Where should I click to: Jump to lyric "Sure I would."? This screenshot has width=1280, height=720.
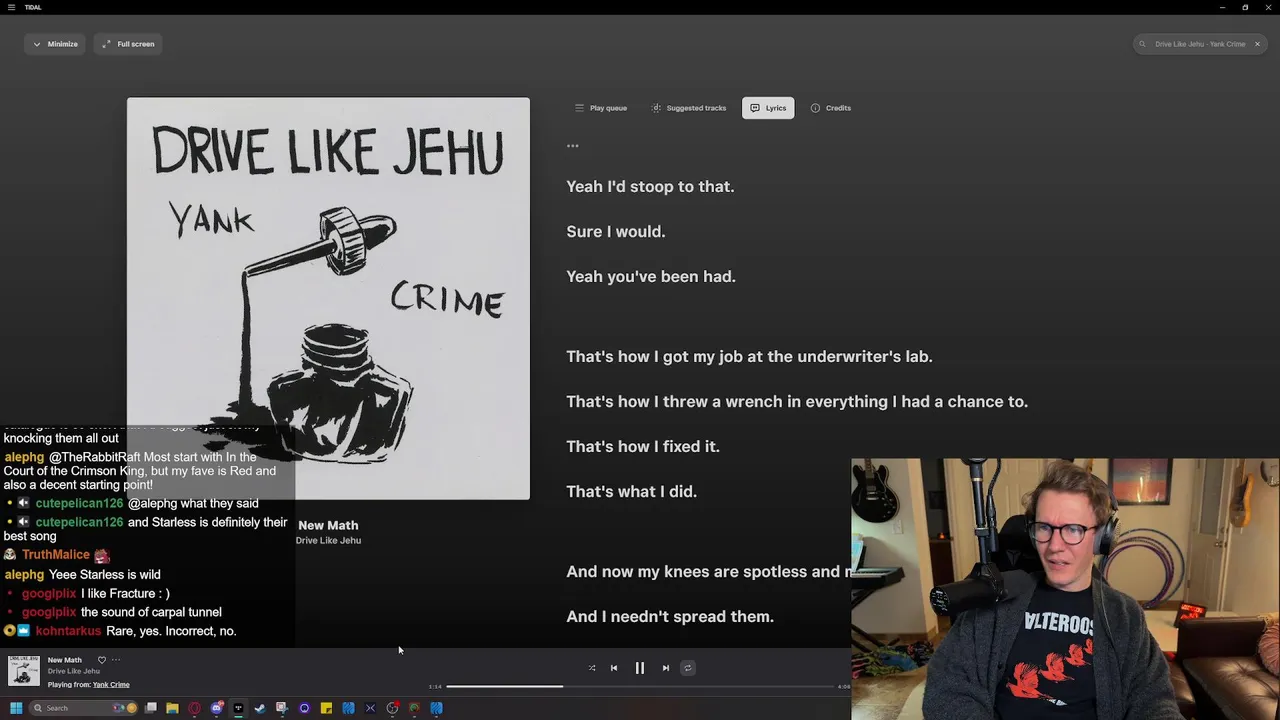pos(616,231)
